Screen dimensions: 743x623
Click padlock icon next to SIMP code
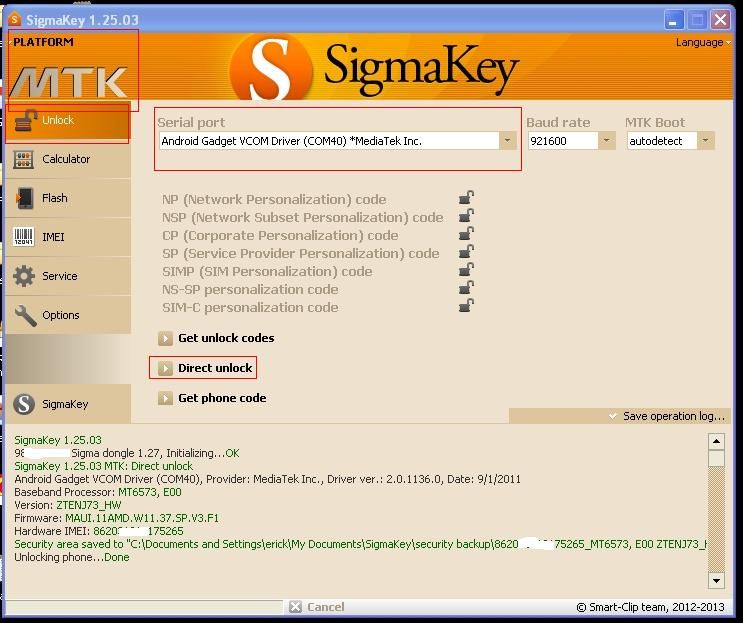466,270
